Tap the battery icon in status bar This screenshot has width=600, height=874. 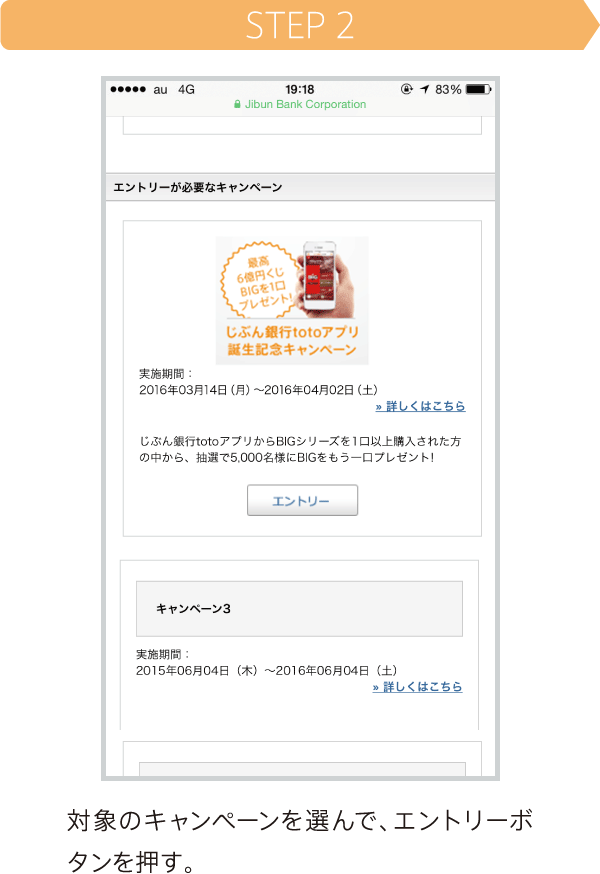point(478,89)
